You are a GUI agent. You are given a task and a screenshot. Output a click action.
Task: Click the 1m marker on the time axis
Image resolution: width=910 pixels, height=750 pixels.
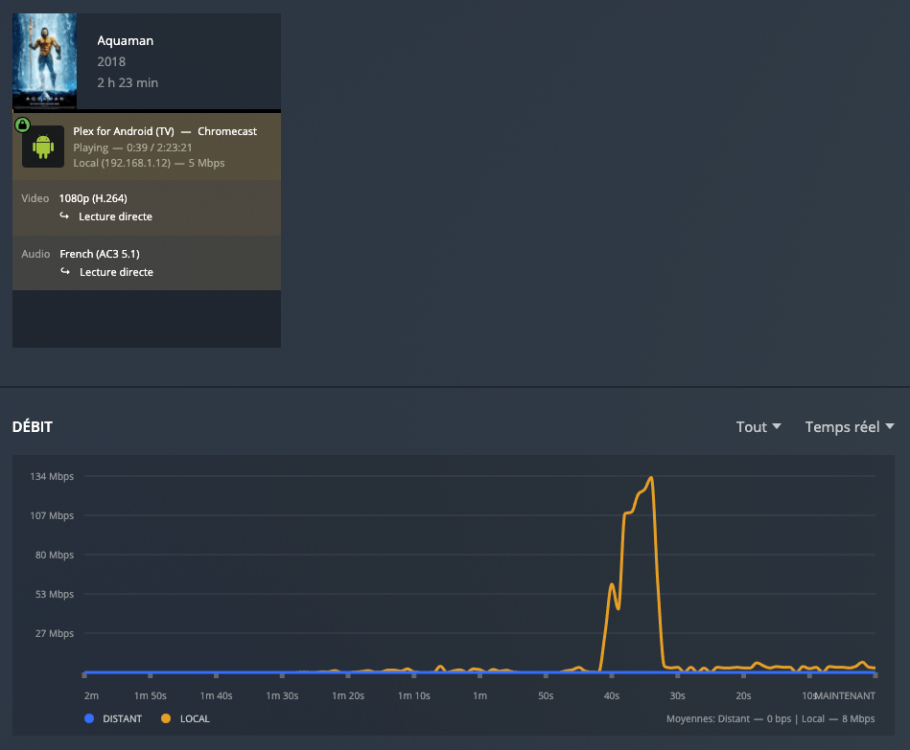pos(480,695)
